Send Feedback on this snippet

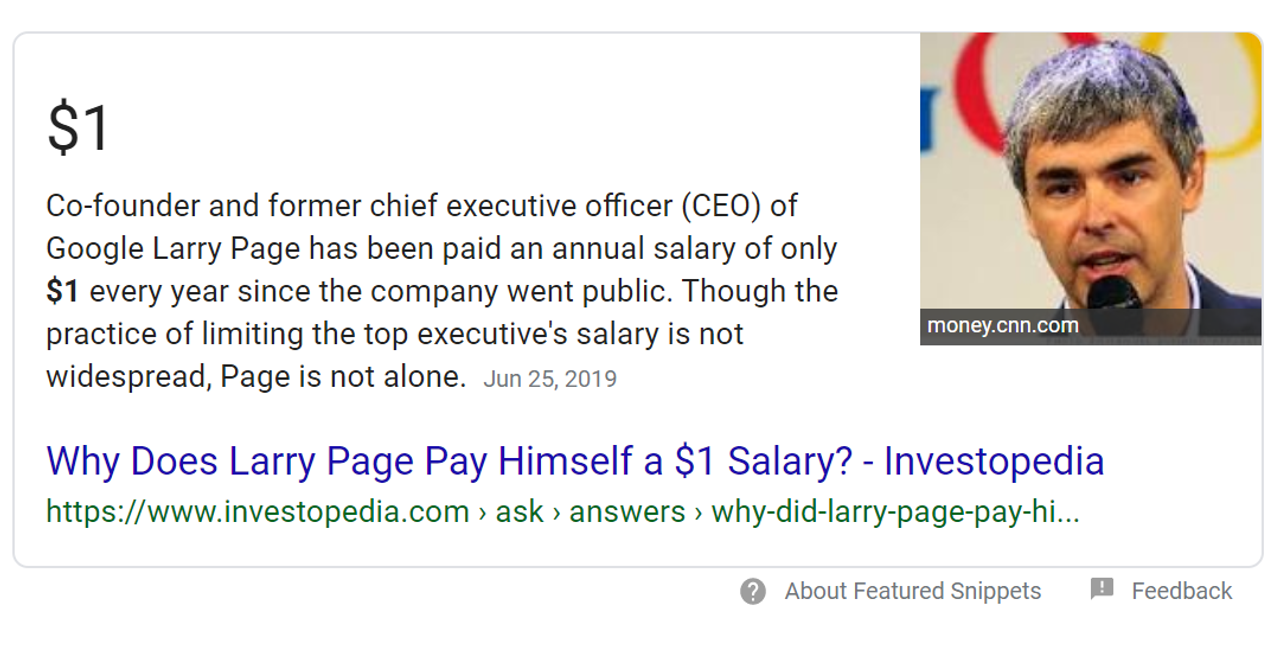pos(1180,589)
